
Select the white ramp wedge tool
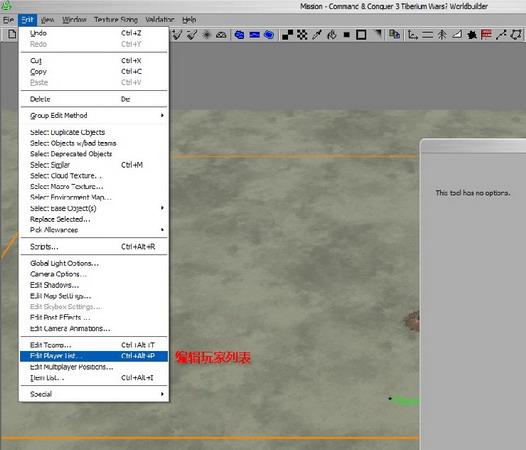pos(457,34)
